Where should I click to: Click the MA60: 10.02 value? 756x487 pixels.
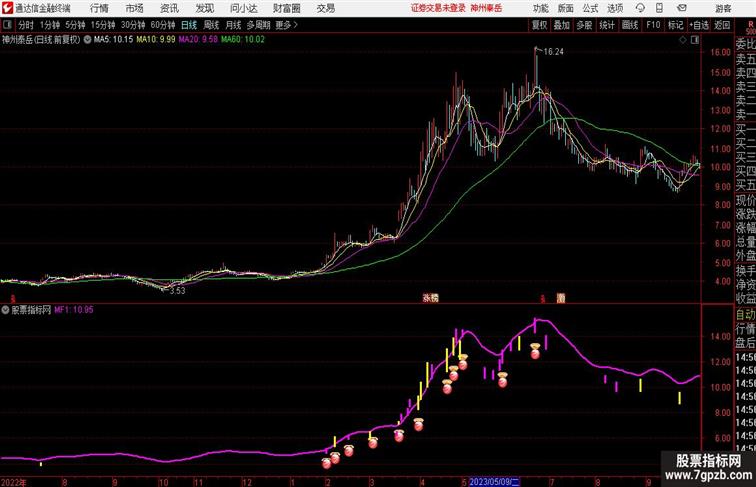click(x=243, y=40)
